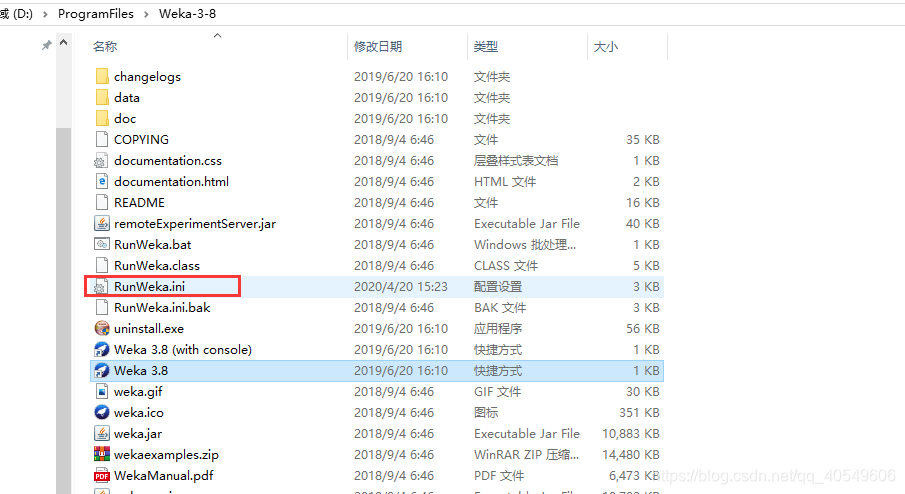Select the COPYING file name
The height and width of the screenshot is (494, 905).
141,140
